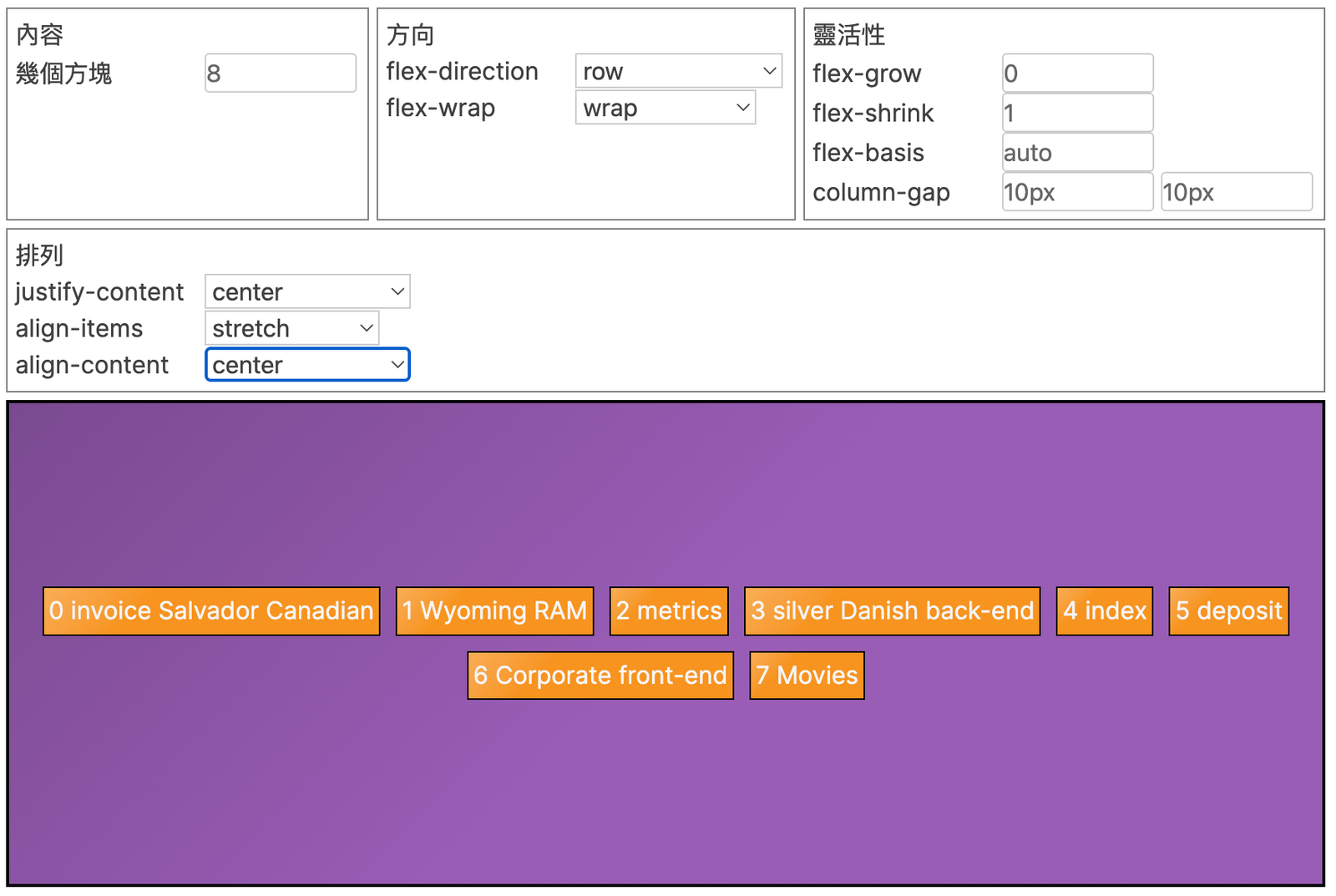The width and height of the screenshot is (1336, 896).
Task: Click the "7 Movies" flex item
Action: (807, 676)
